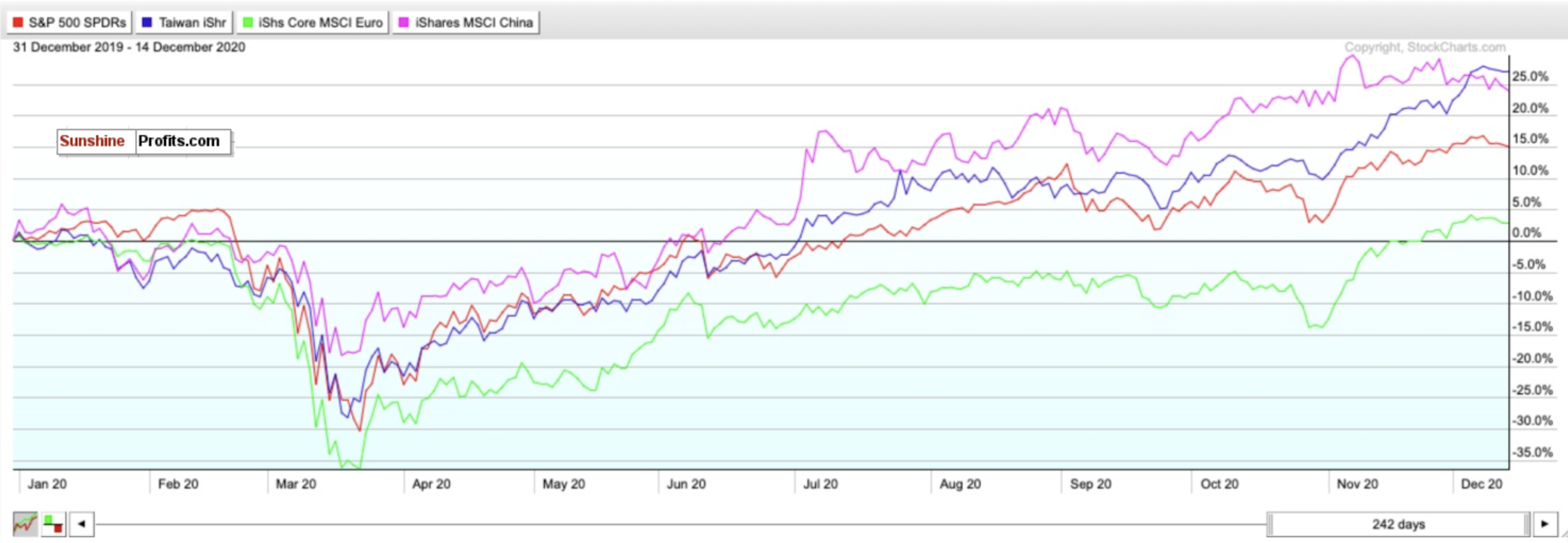This screenshot has height=543, width=1568.
Task: Click the Aug 20 axis label
Action: click(x=960, y=484)
